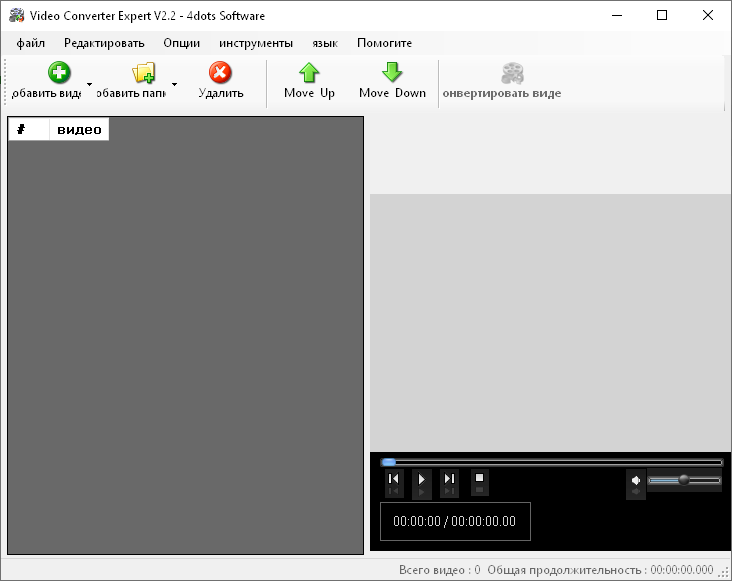Click the video seek progress bar
This screenshot has height=581, width=732.
[x=551, y=462]
